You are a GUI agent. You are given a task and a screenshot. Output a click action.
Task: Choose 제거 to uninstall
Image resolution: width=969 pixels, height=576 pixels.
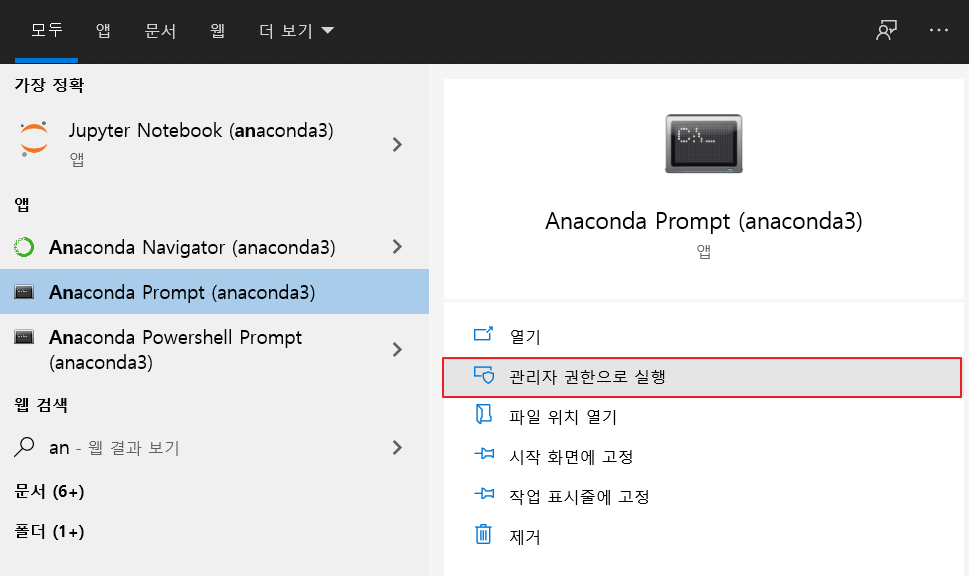pos(525,536)
